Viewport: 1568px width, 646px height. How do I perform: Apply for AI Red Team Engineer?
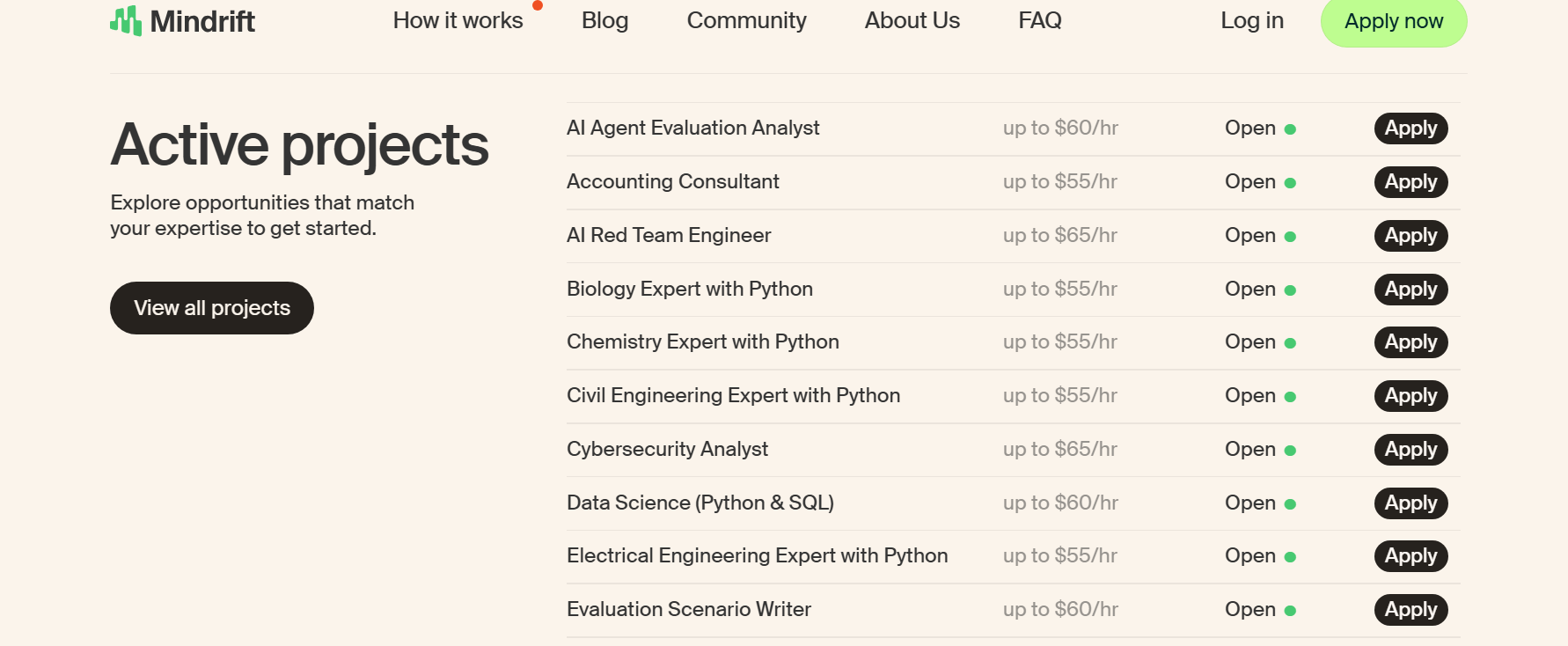[1410, 236]
